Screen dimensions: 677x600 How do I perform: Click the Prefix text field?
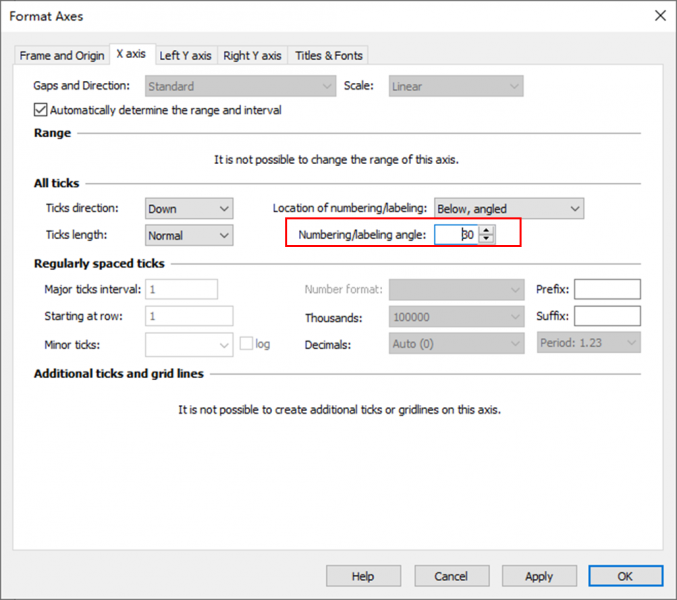[x=607, y=289]
